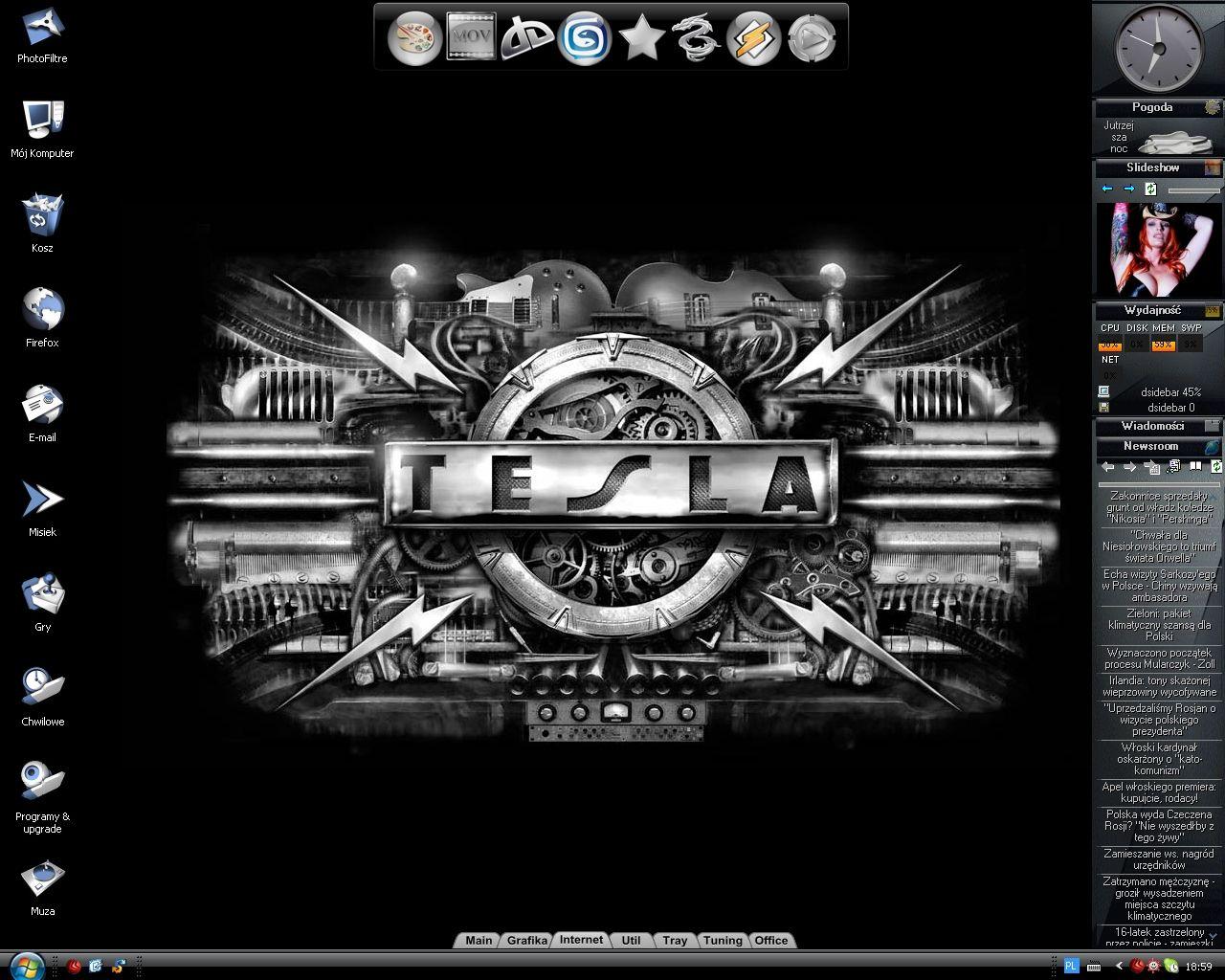Click the PL language indicator
Viewport: 1225px width, 980px height.
[x=1072, y=966]
